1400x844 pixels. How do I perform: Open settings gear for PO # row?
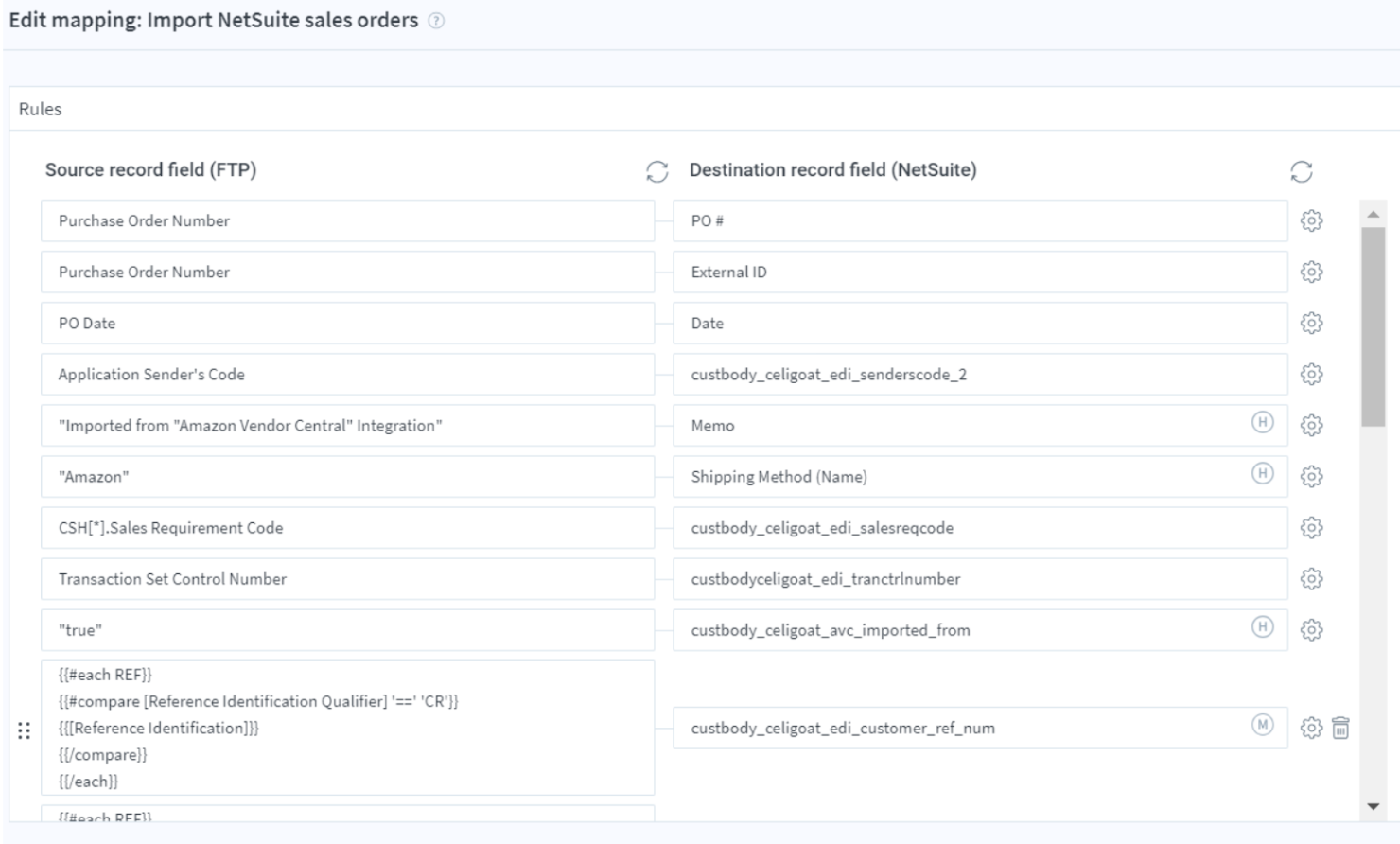pos(1311,220)
